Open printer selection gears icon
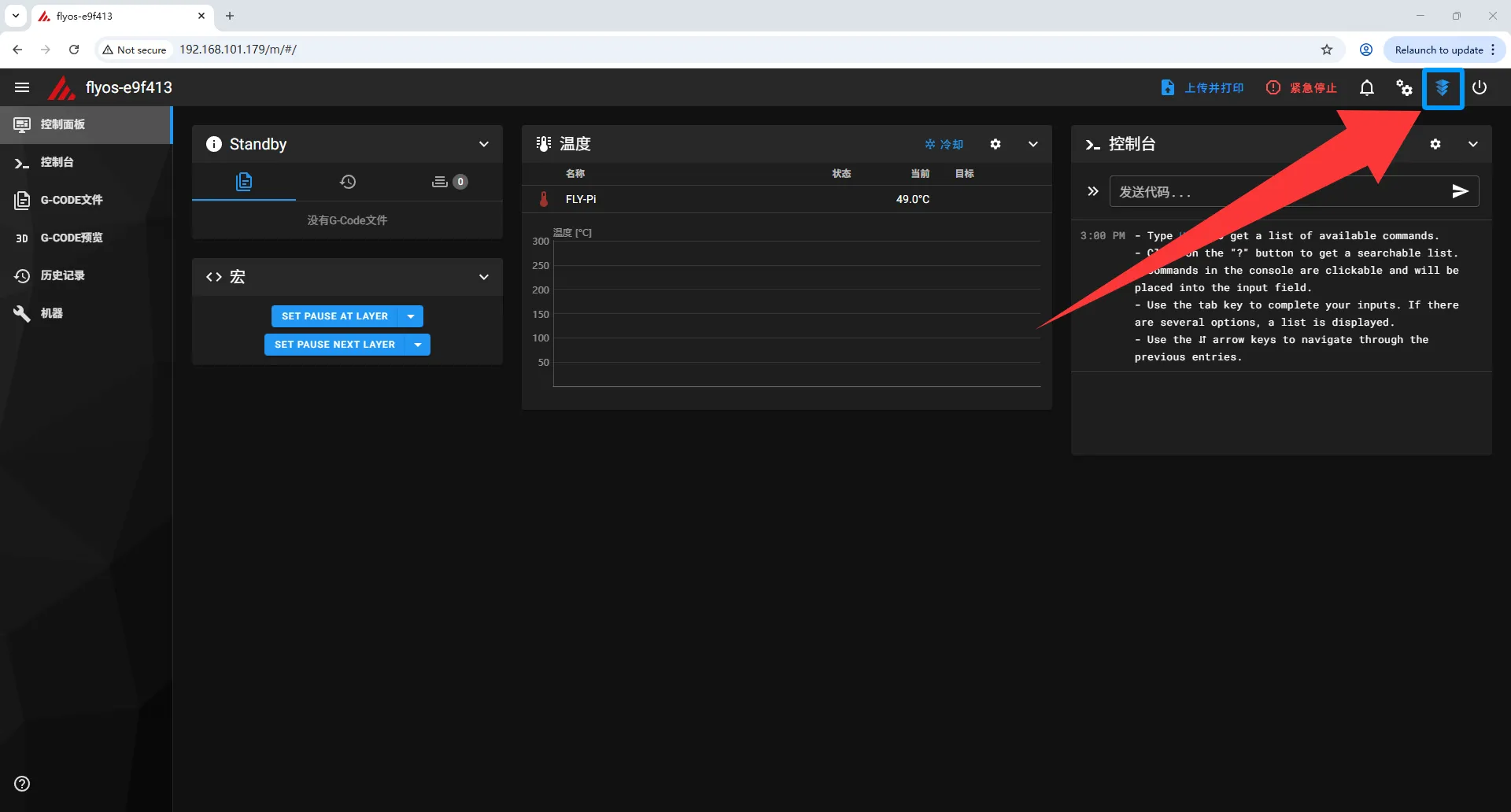Viewport: 1511px width, 812px height. pos(1404,87)
